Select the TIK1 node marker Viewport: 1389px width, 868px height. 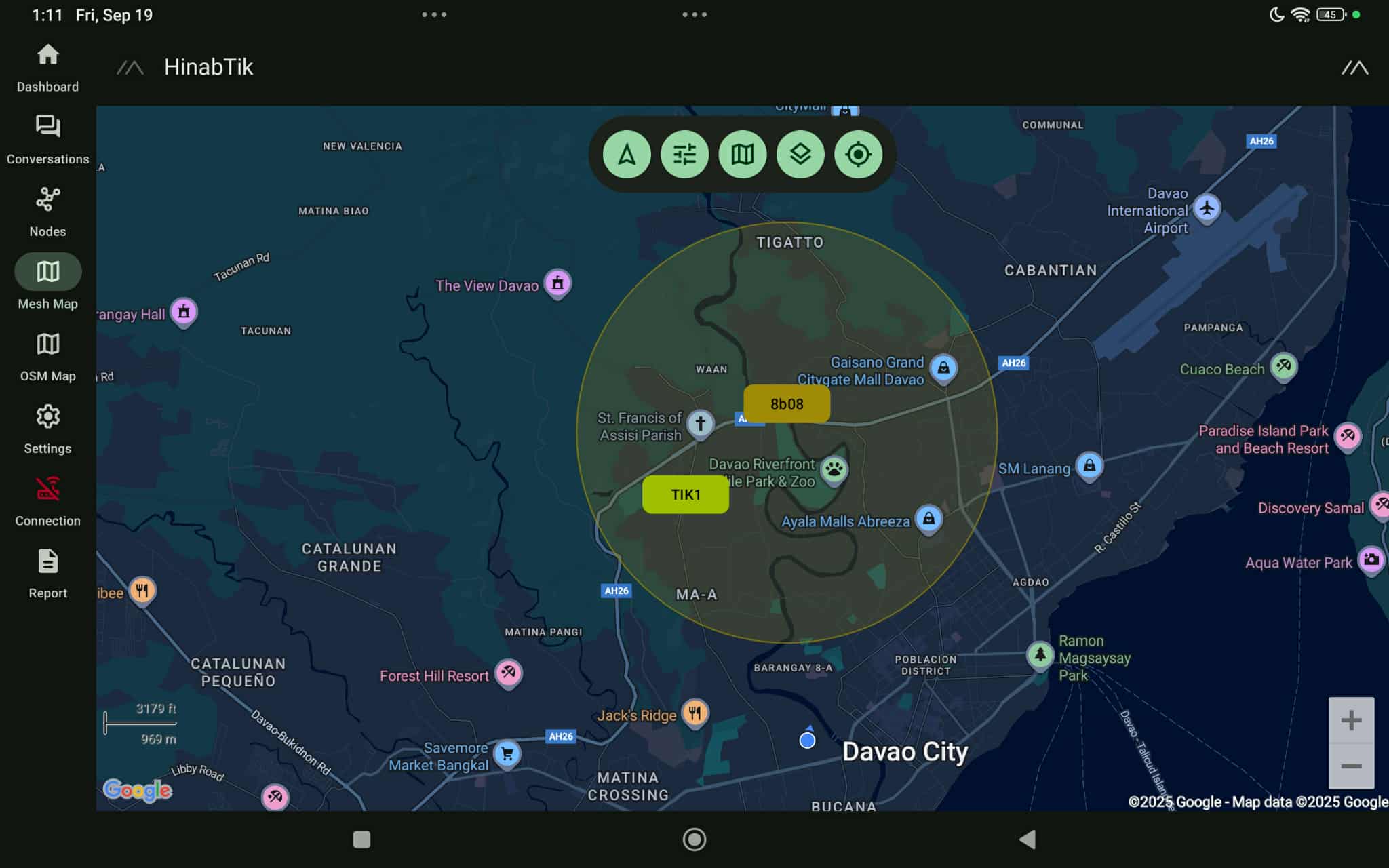click(686, 494)
